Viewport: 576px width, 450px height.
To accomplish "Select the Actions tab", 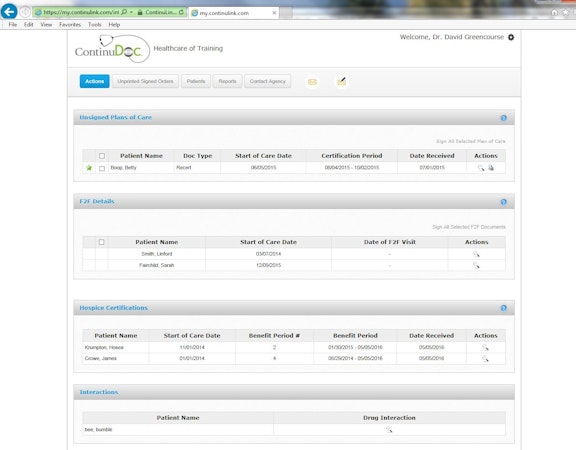I will point(94,81).
